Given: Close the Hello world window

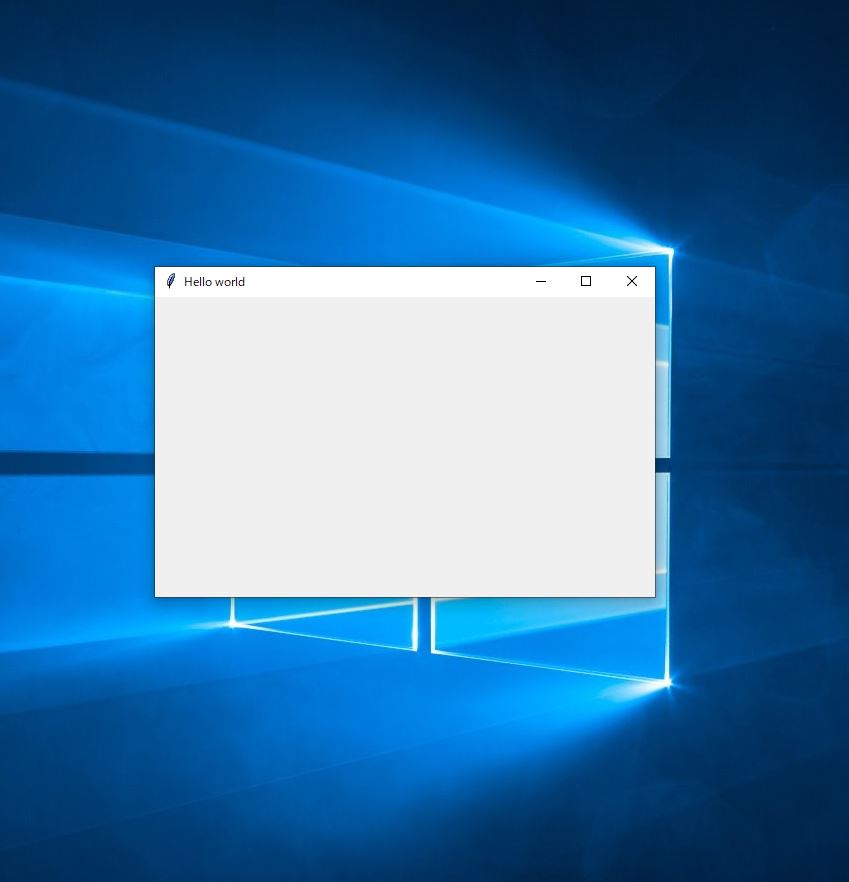Looking at the screenshot, I should [x=632, y=281].
